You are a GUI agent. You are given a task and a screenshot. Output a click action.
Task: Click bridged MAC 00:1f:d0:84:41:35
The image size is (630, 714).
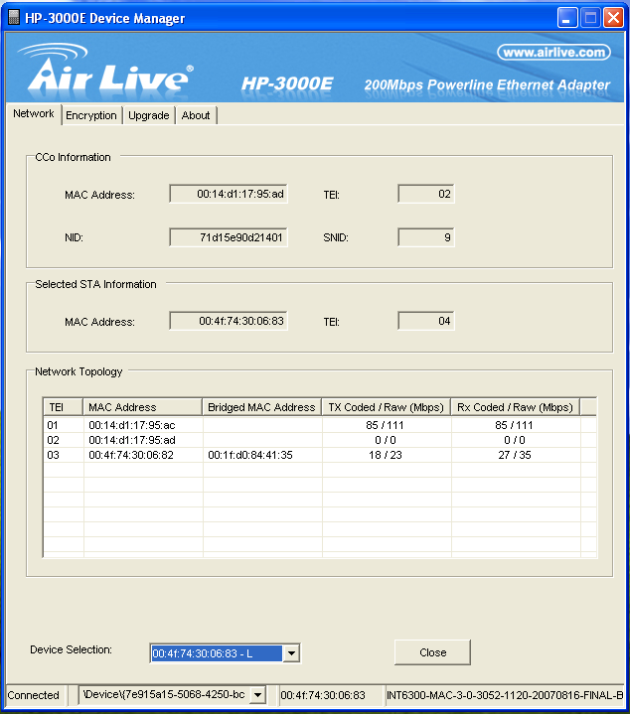click(x=250, y=455)
